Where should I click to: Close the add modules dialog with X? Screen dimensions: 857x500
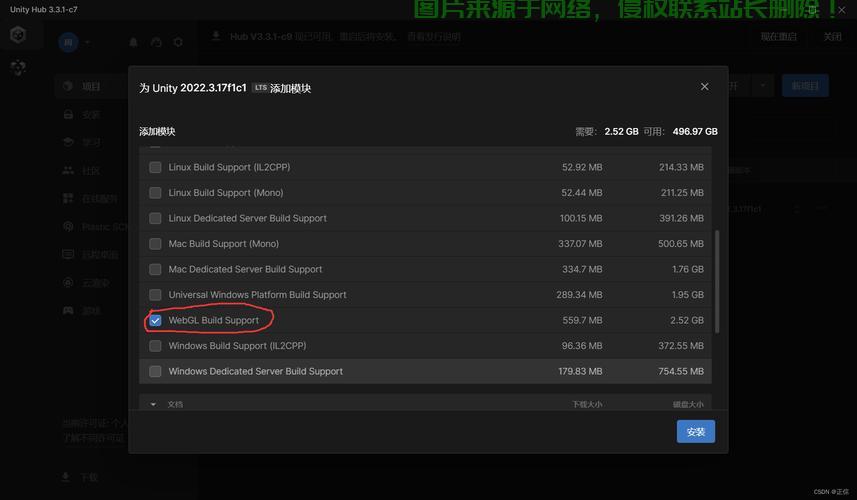[x=705, y=86]
